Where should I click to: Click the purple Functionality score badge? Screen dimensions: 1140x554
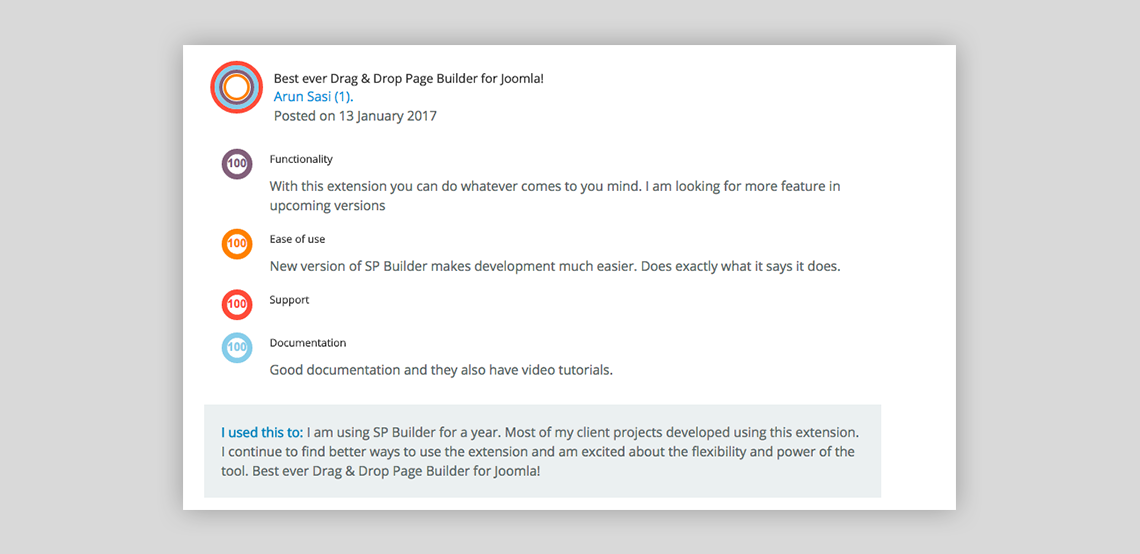pyautogui.click(x=237, y=163)
